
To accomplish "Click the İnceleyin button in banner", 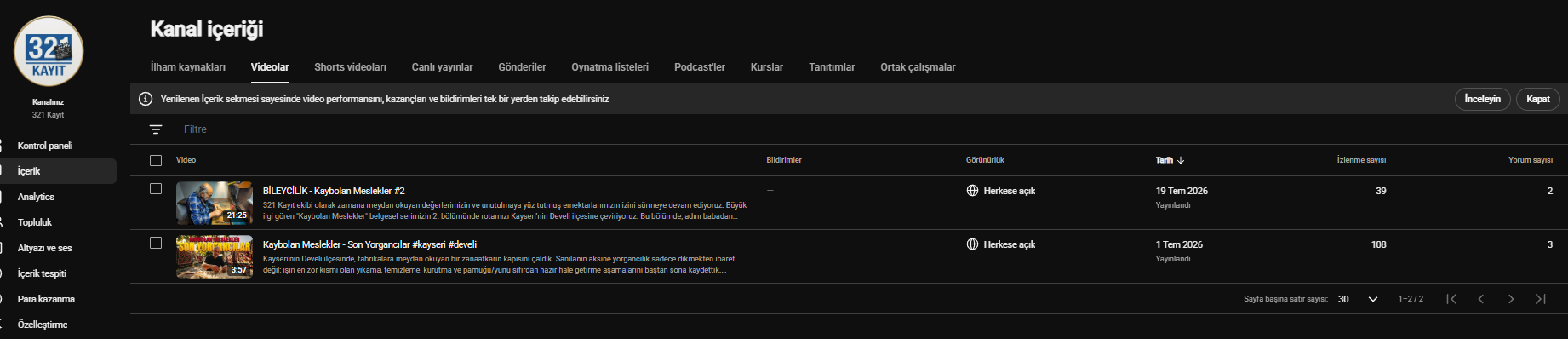I will [1482, 99].
